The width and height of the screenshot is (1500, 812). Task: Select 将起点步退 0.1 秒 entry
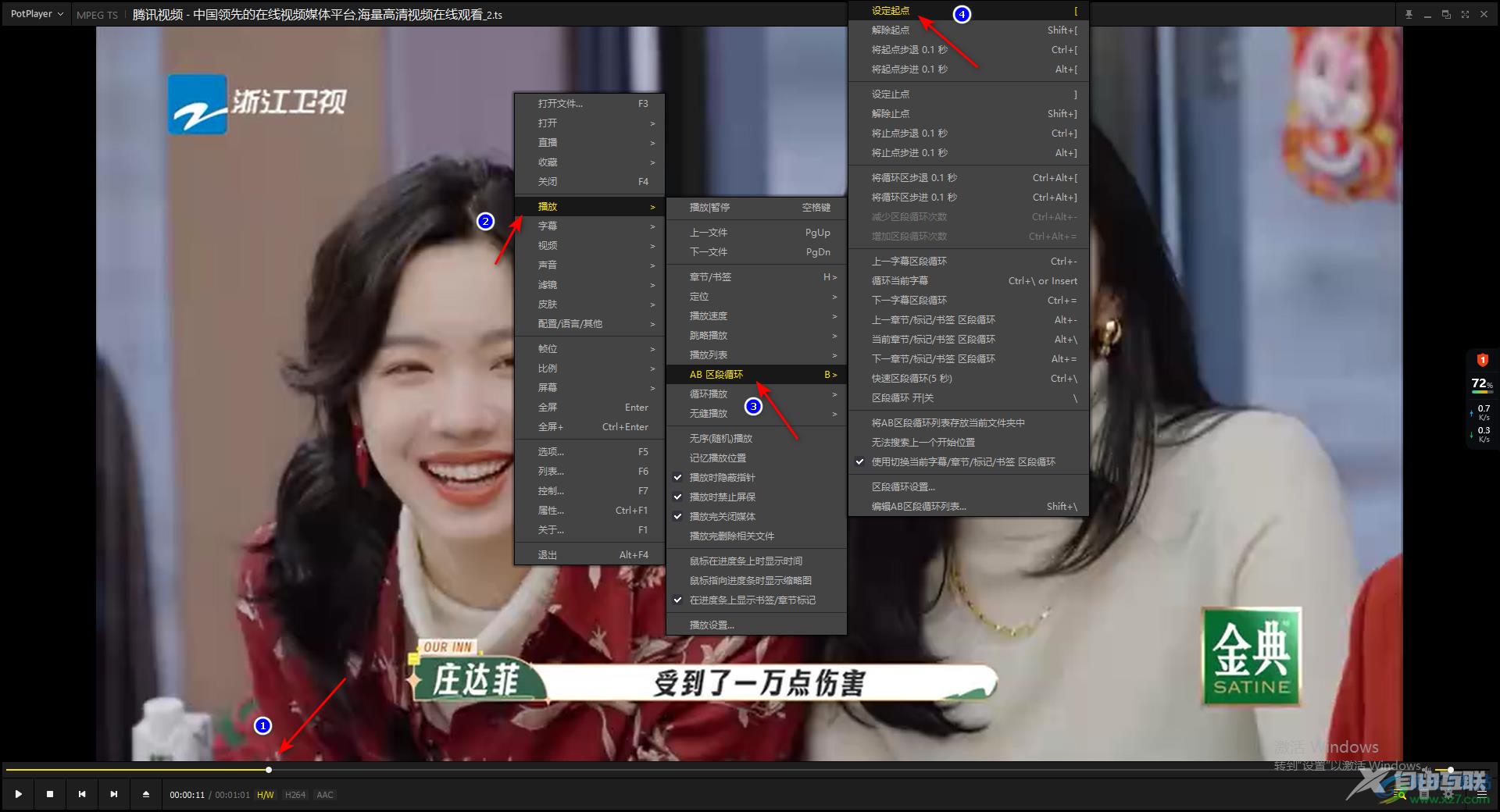tap(969, 49)
